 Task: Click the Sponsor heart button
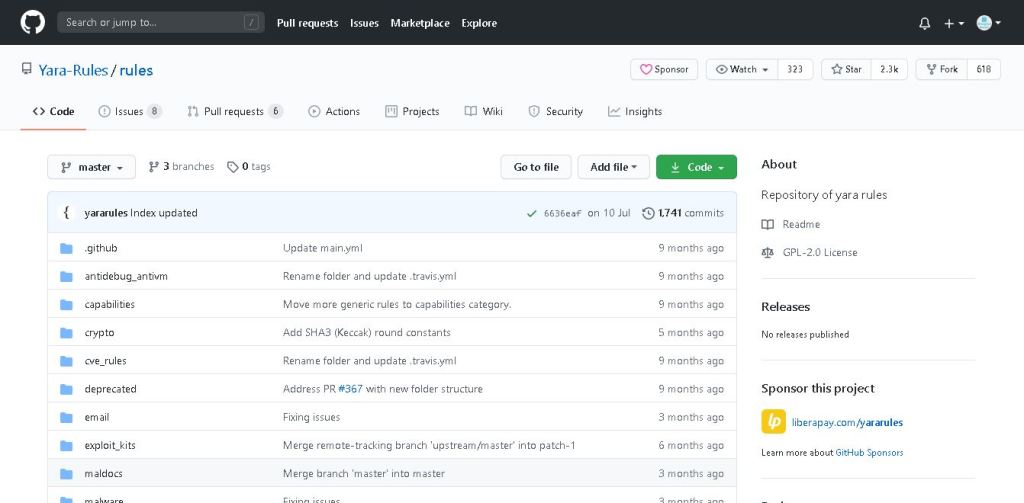[664, 69]
